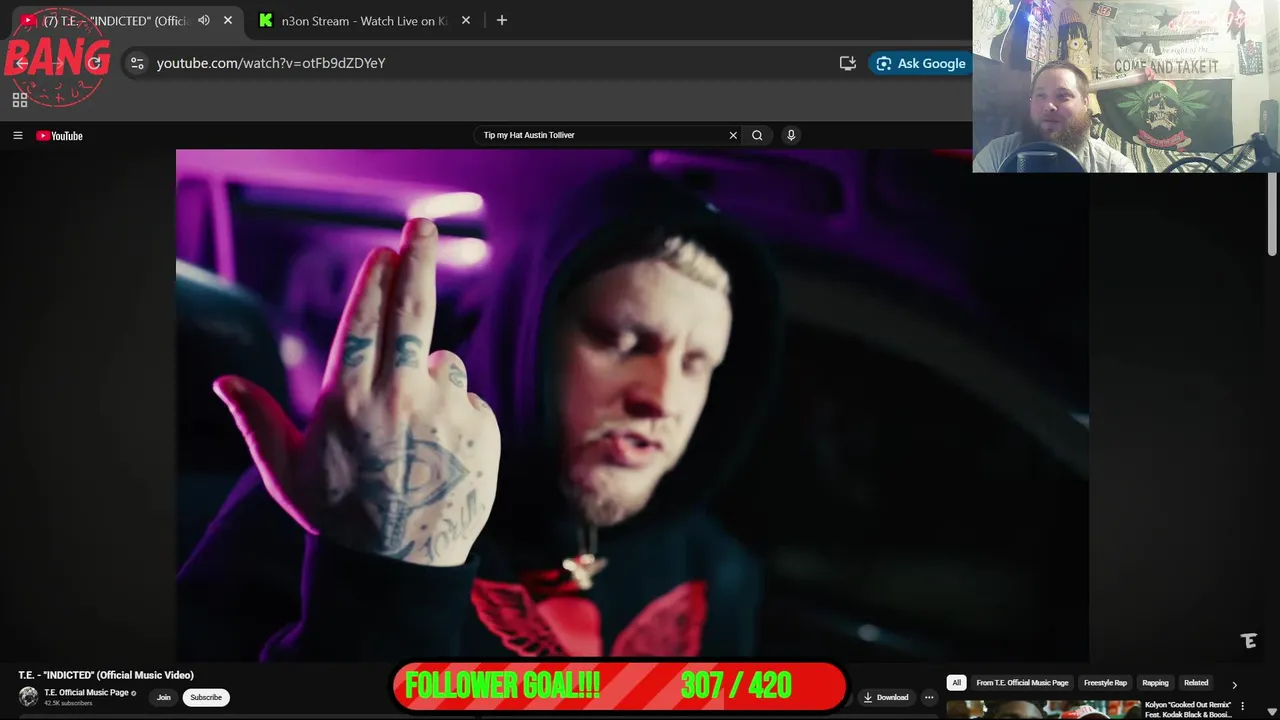Select the Related filter chip
1280x720 pixels.
click(1196, 683)
